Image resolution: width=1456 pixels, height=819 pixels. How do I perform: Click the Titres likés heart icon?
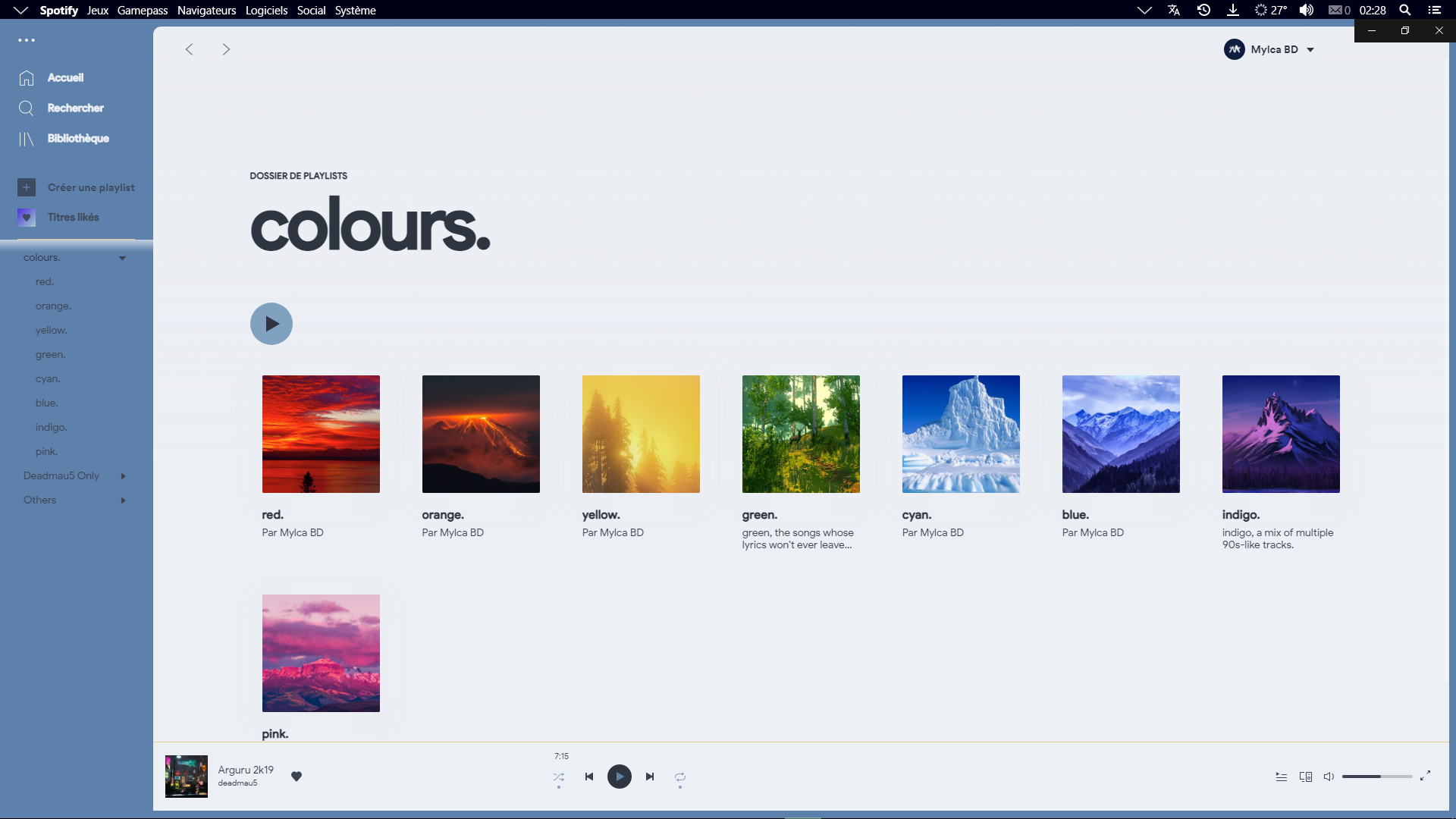[x=26, y=217]
